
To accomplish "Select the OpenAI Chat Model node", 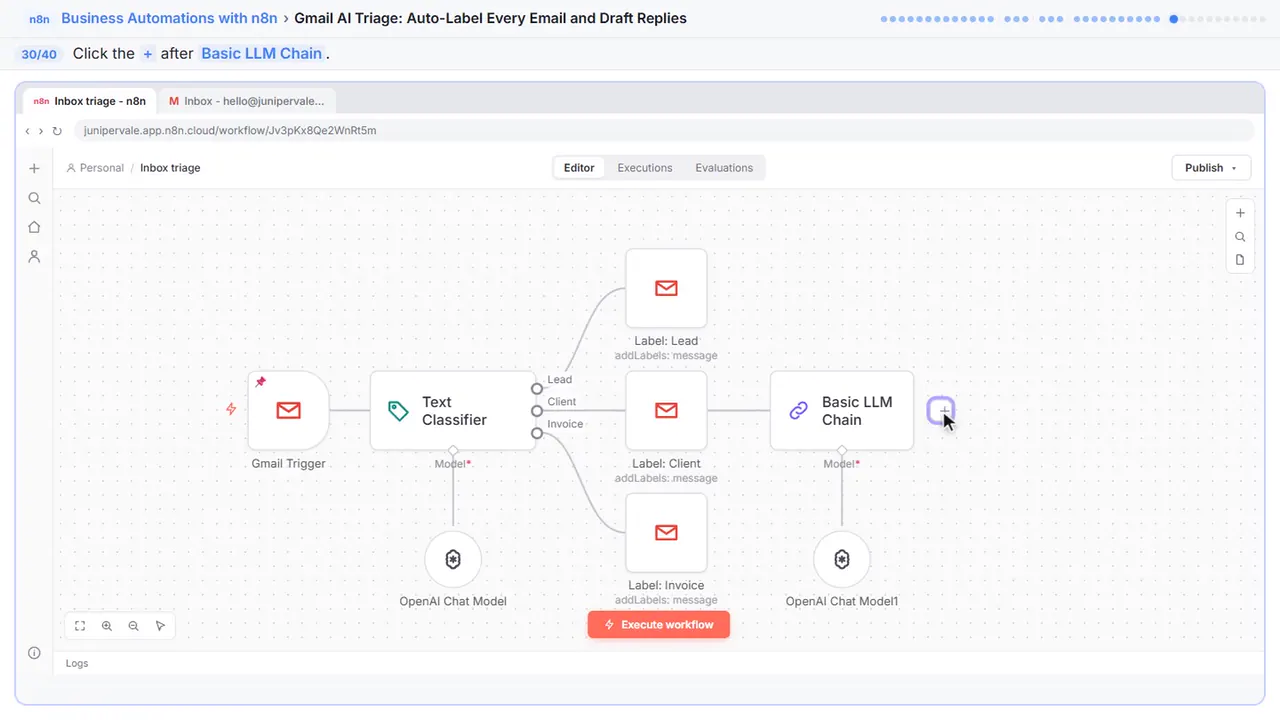I will pos(453,559).
